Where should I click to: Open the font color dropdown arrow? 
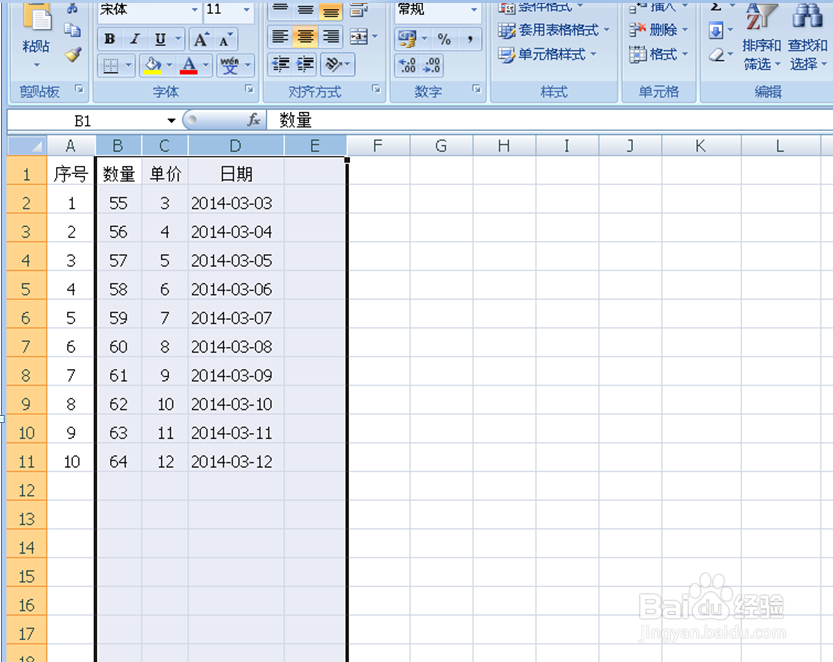click(x=206, y=66)
